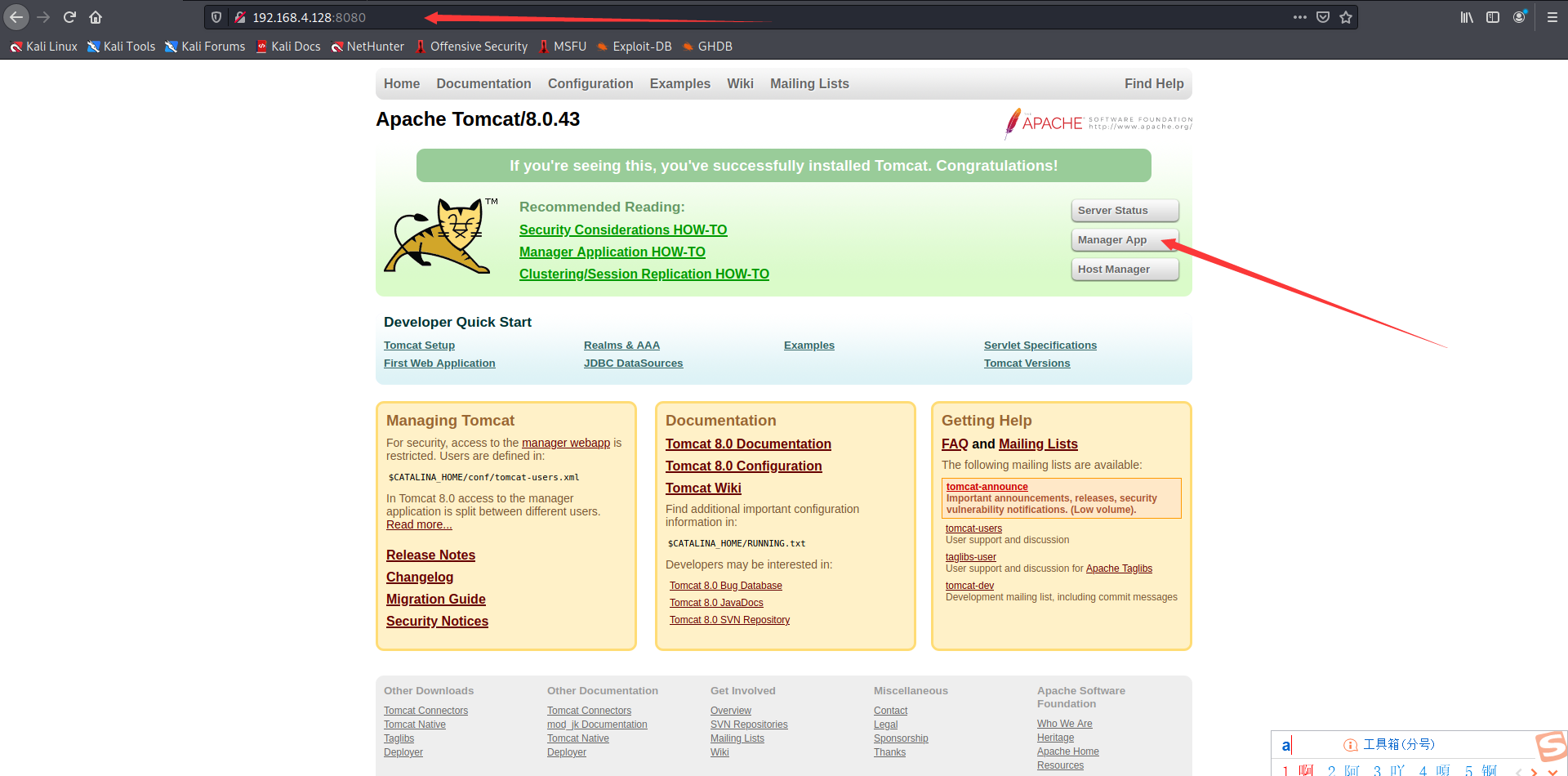The image size is (1568, 776).
Task: Click the Tomcat cat mascot image
Action: [x=441, y=235]
